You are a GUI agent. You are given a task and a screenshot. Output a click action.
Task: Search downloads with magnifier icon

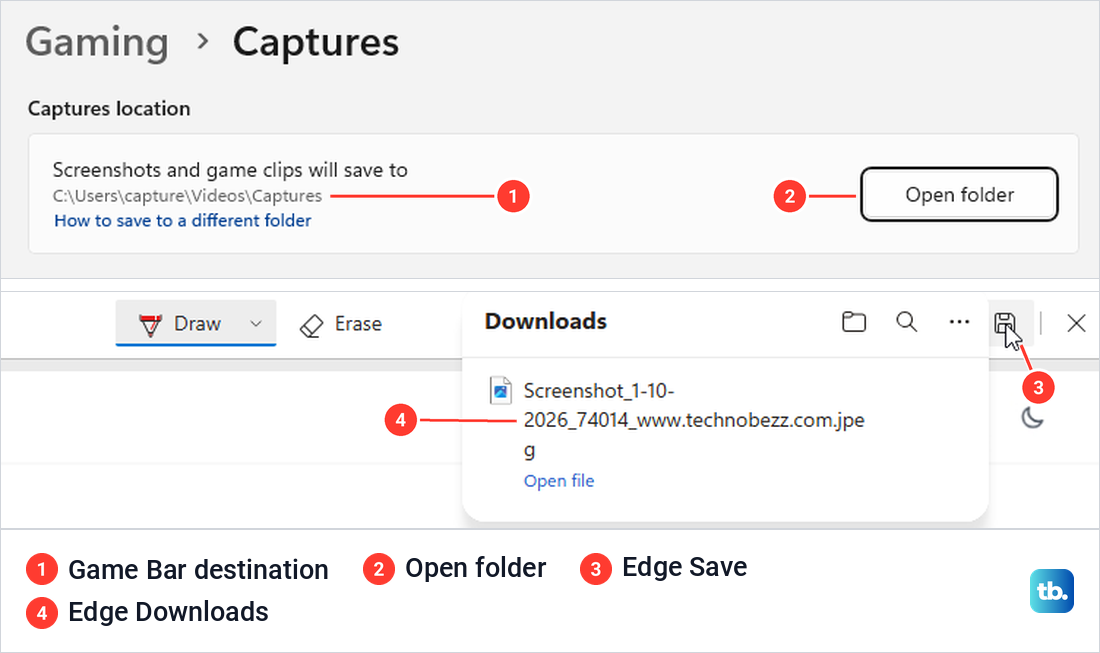(x=906, y=322)
